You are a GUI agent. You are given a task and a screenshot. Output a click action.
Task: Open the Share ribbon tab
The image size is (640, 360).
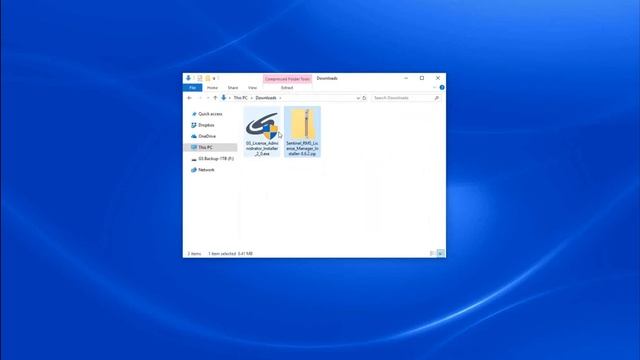coord(233,88)
